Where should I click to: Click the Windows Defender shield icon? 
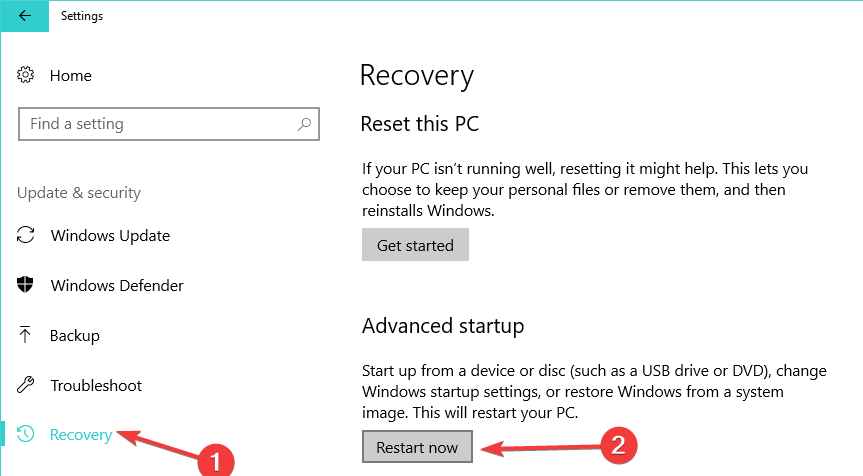pos(26,286)
